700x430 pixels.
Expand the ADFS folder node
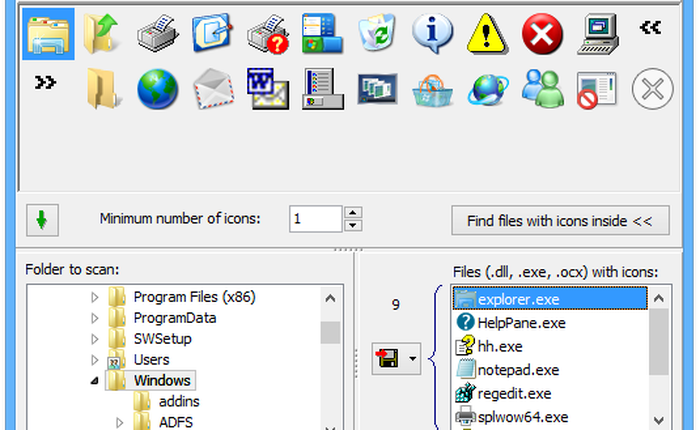(x=119, y=422)
